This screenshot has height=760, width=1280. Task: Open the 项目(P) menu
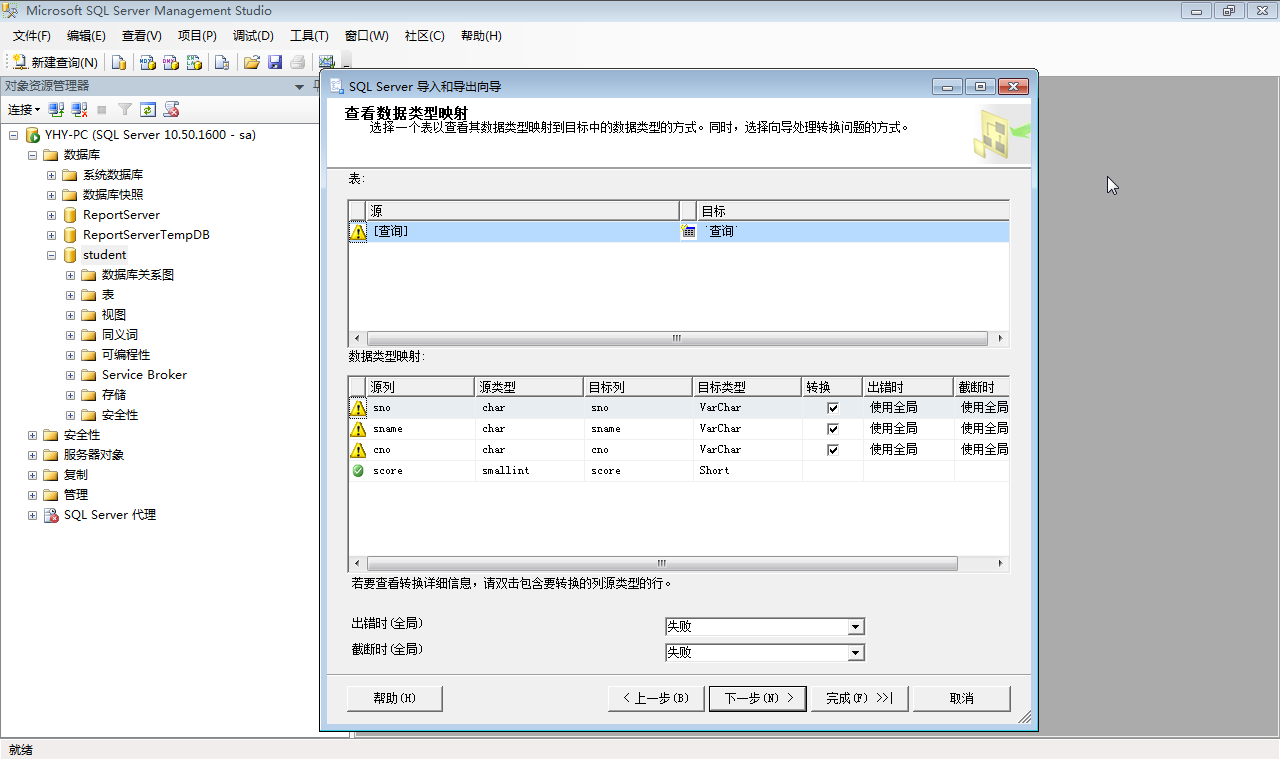pos(197,35)
